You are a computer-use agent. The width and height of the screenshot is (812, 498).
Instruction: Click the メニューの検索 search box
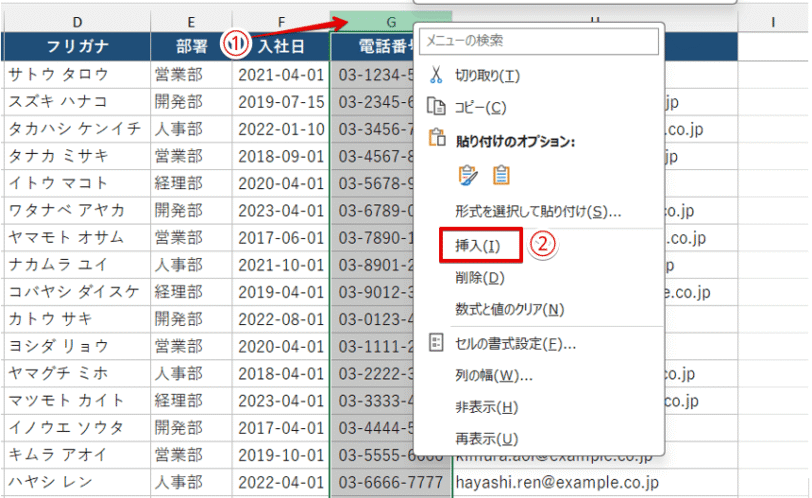(x=539, y=41)
